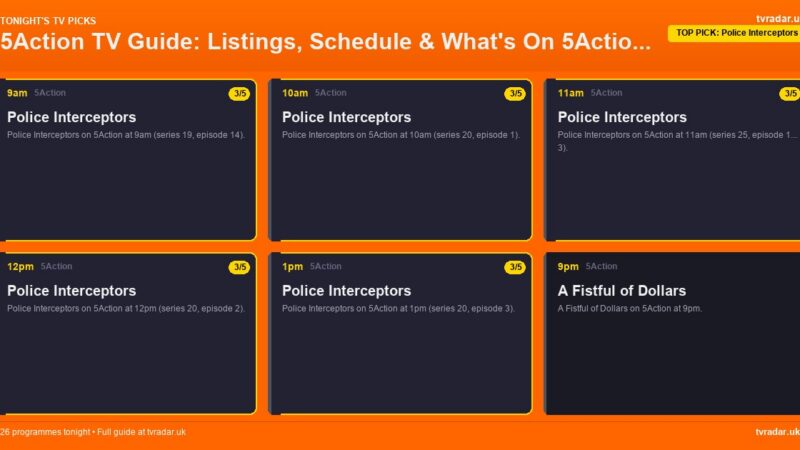Select the 12pm time label

click(x=20, y=266)
